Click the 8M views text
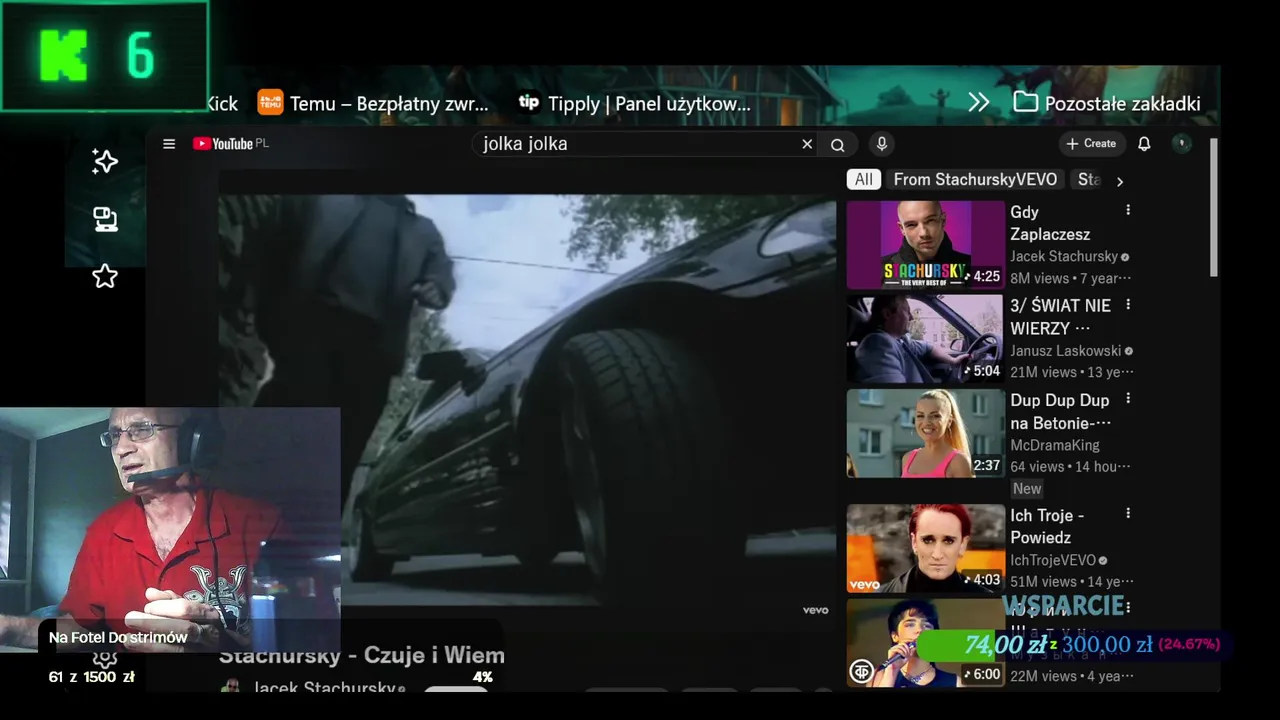The image size is (1280, 720). (1040, 278)
